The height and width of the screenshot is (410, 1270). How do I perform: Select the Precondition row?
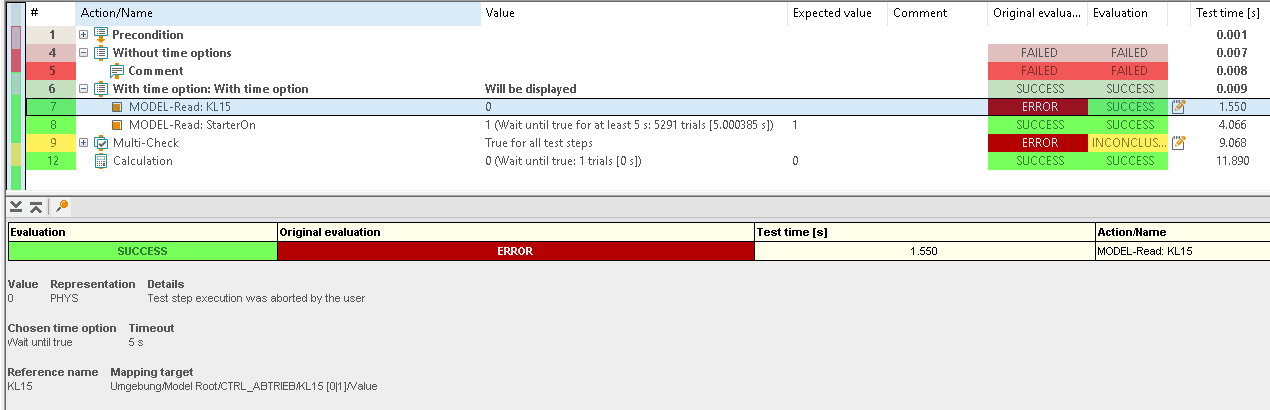click(647, 35)
